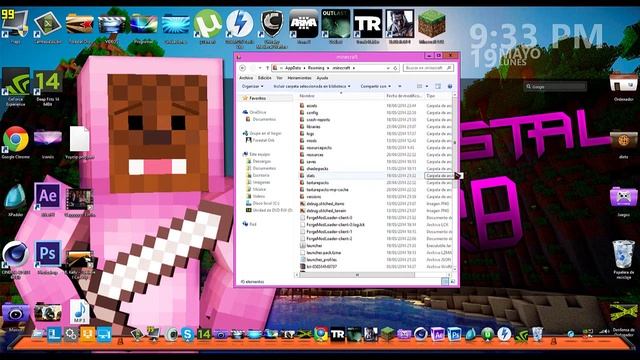Viewport: 640px width, 360px height.
Task: Toggle the preview pane button in Explorer
Action: (438, 86)
